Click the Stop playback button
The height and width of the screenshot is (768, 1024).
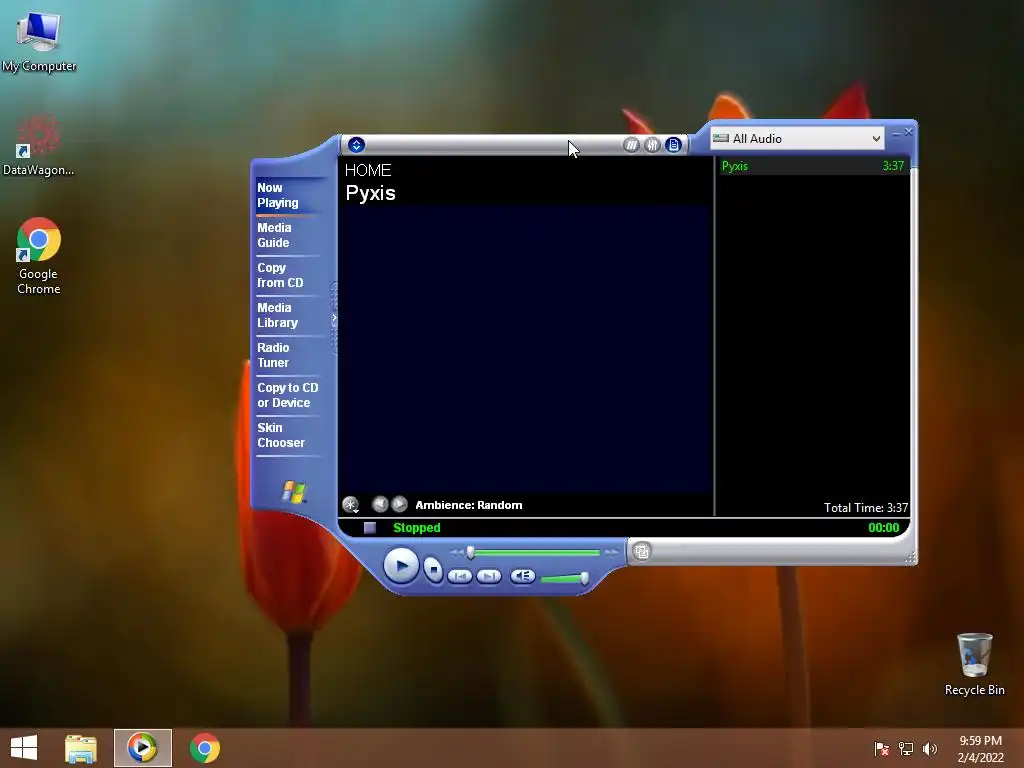[x=432, y=569]
